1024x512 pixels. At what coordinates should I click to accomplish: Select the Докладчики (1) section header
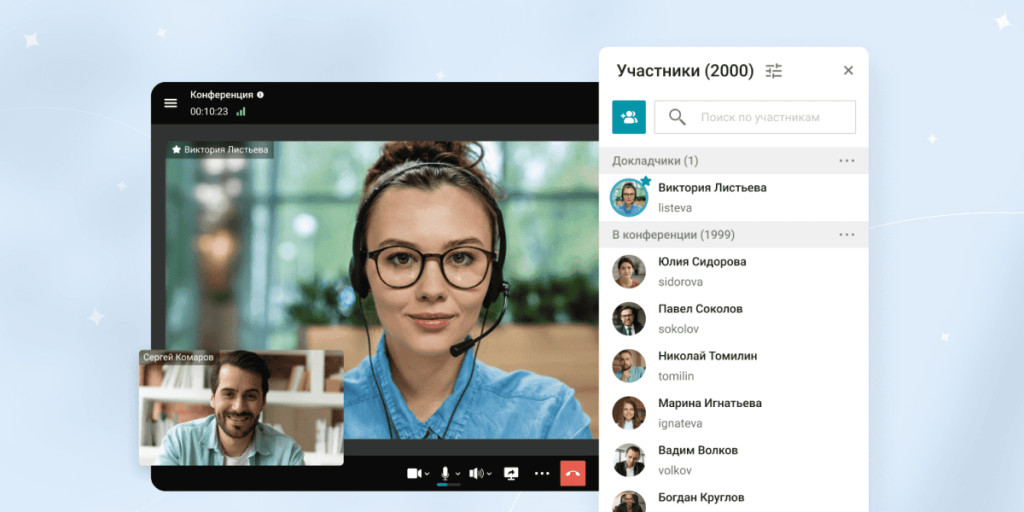733,161
